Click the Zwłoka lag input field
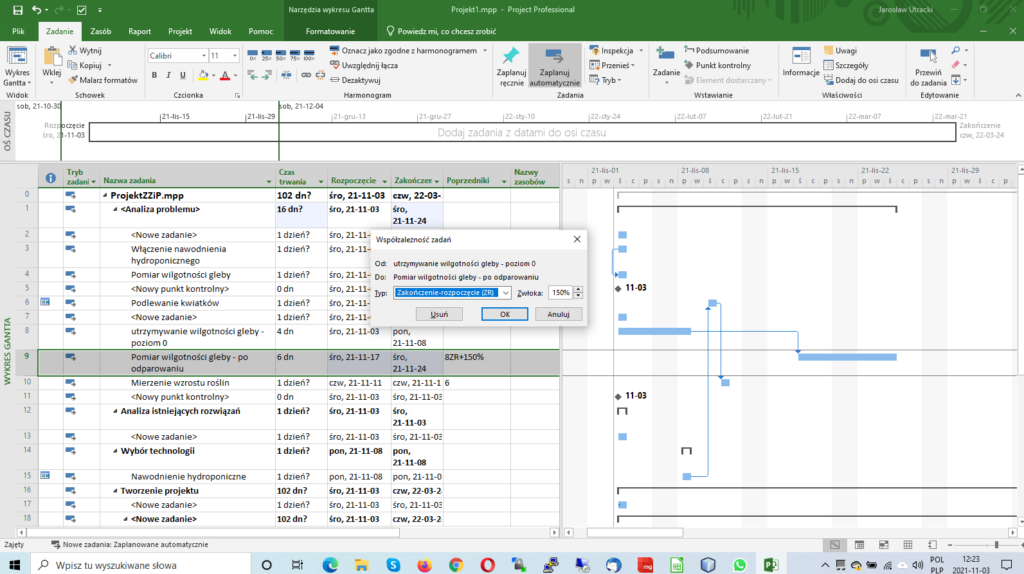 559,293
